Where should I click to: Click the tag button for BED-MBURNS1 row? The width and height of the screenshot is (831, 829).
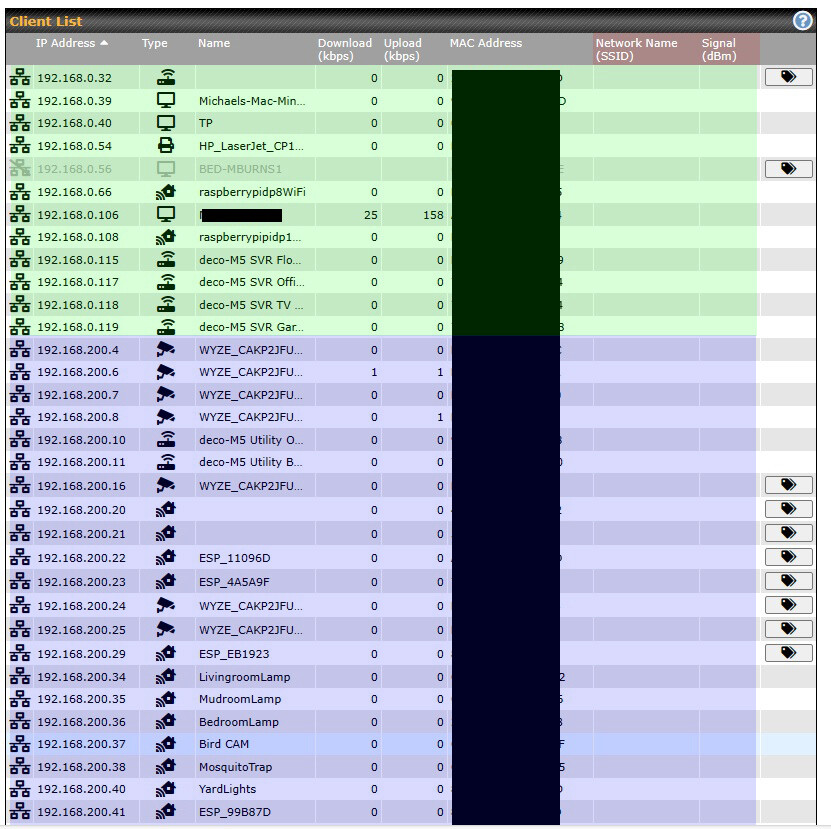click(788, 169)
